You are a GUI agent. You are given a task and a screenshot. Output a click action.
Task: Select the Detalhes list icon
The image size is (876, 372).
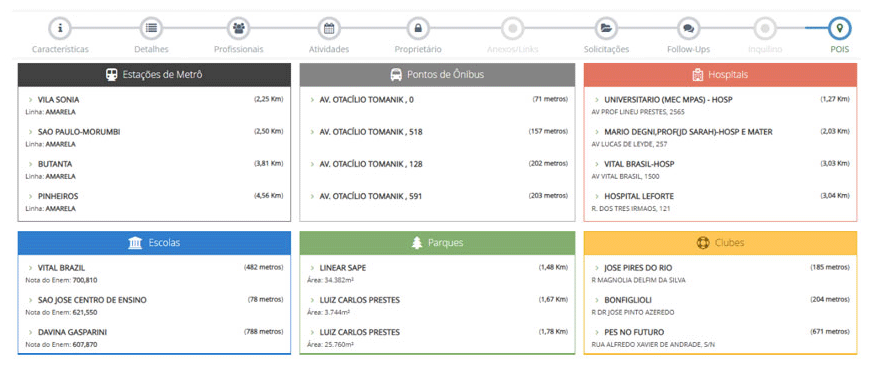point(151,28)
